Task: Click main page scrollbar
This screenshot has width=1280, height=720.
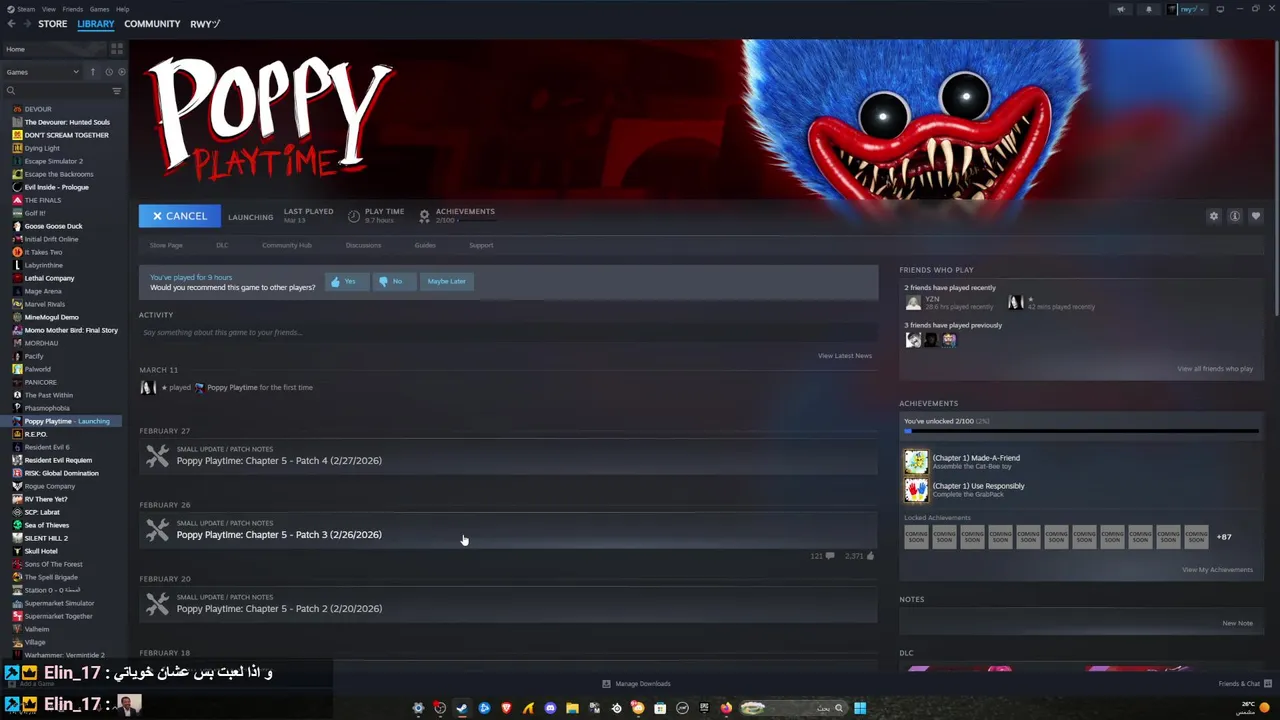Action: coord(1276,180)
